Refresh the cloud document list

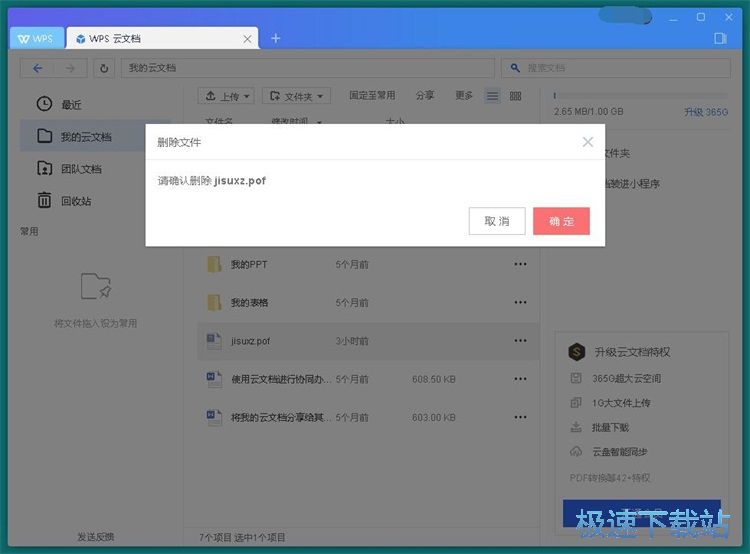[104, 68]
